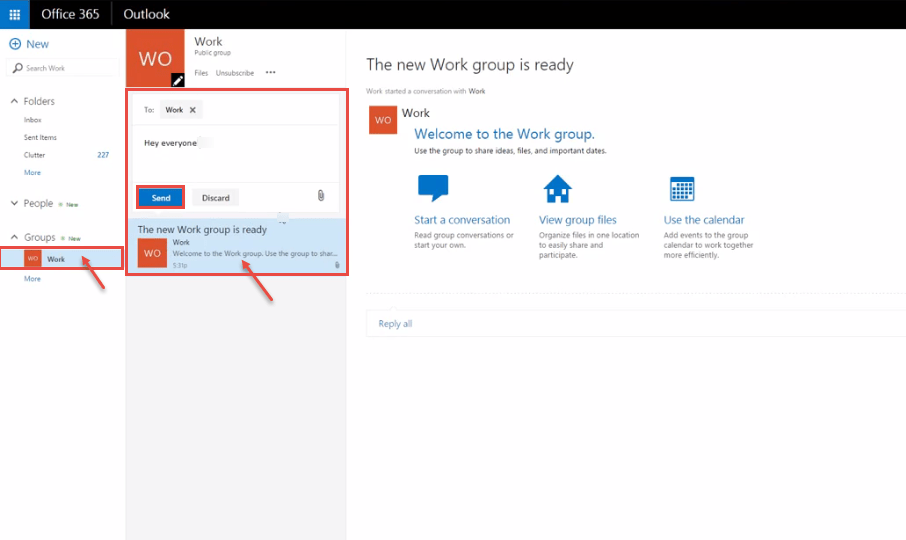
Task: Click Unsubscribe for the Work group
Action: (235, 73)
